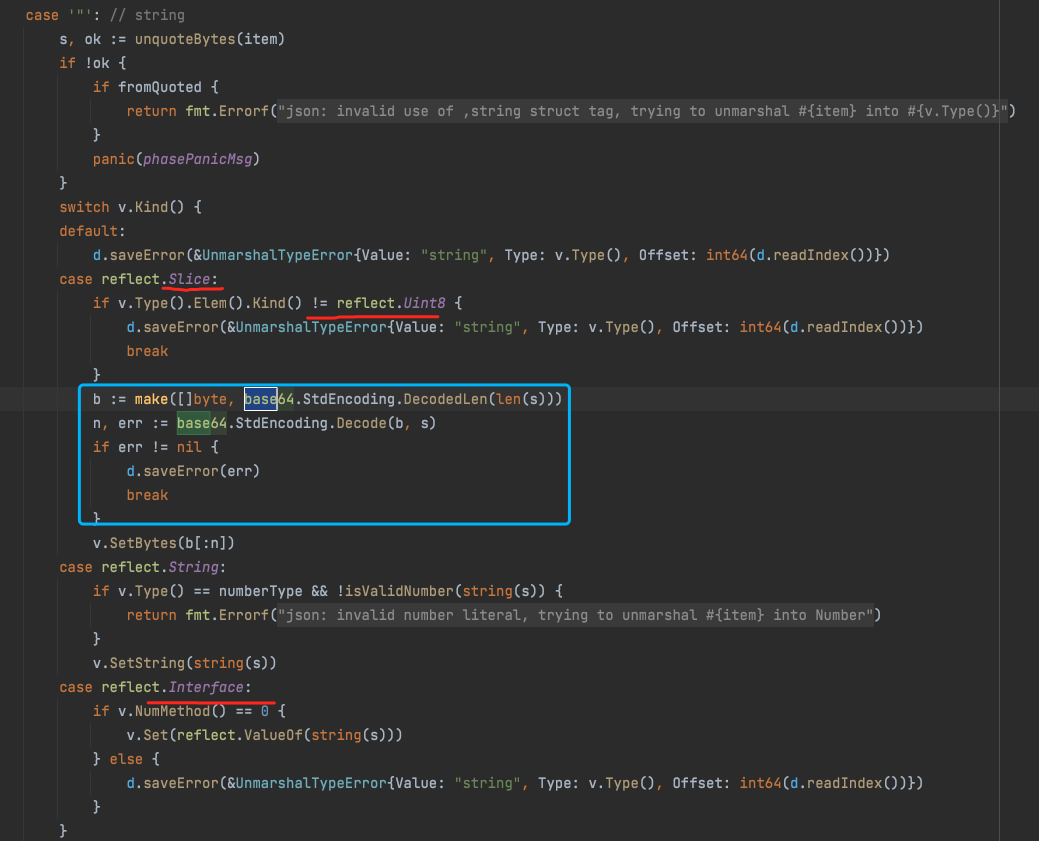Click the d.saveError(err) call

185,471
